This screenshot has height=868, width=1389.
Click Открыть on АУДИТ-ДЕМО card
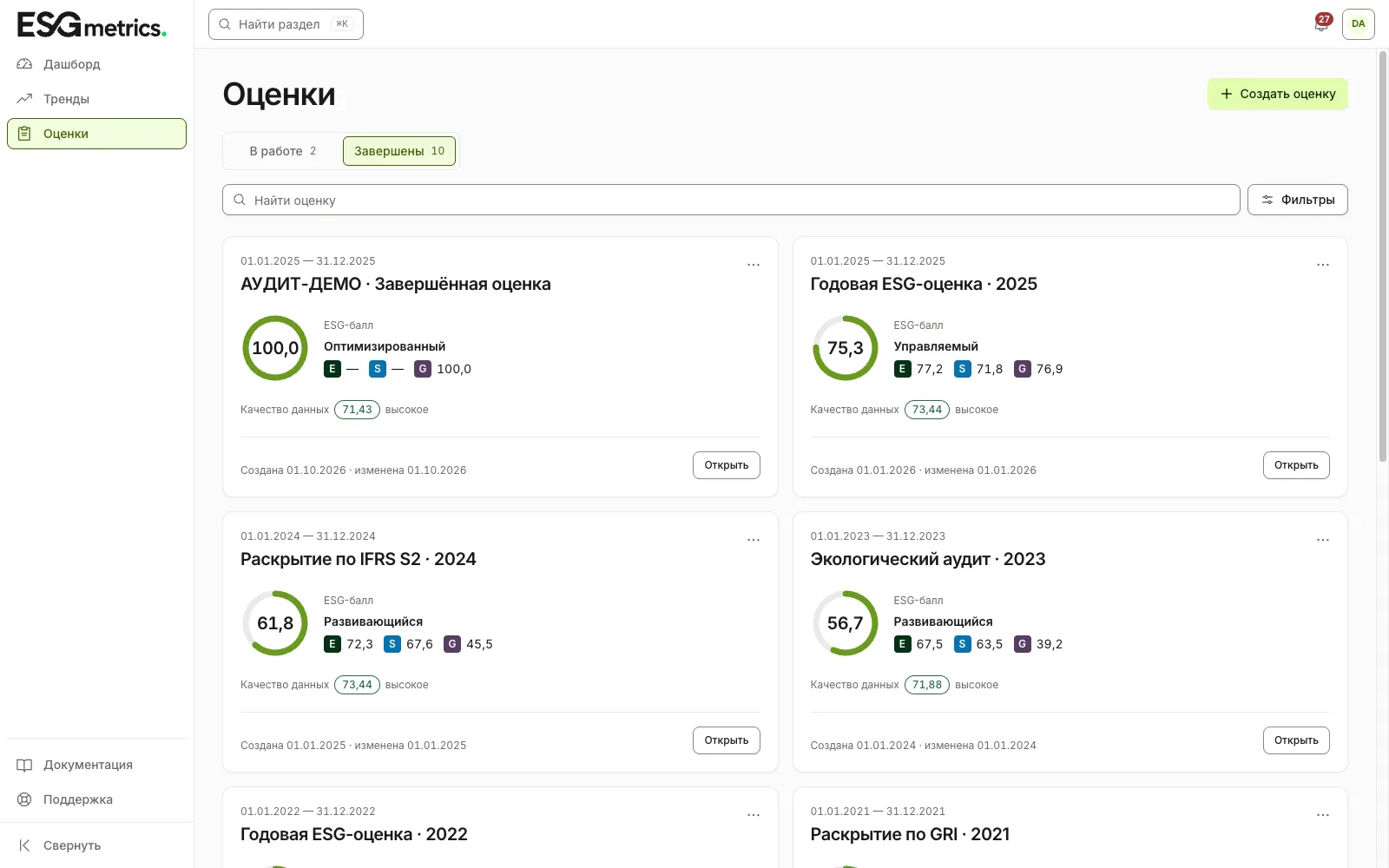coord(727,465)
